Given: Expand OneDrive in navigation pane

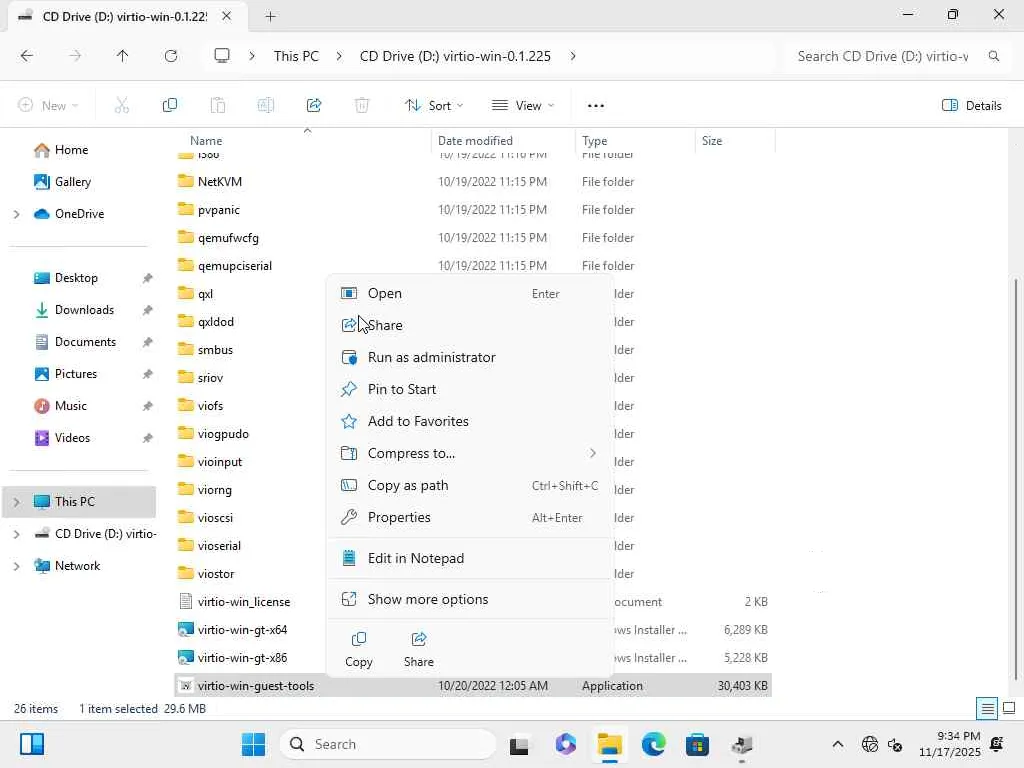Looking at the screenshot, I should point(16,214).
